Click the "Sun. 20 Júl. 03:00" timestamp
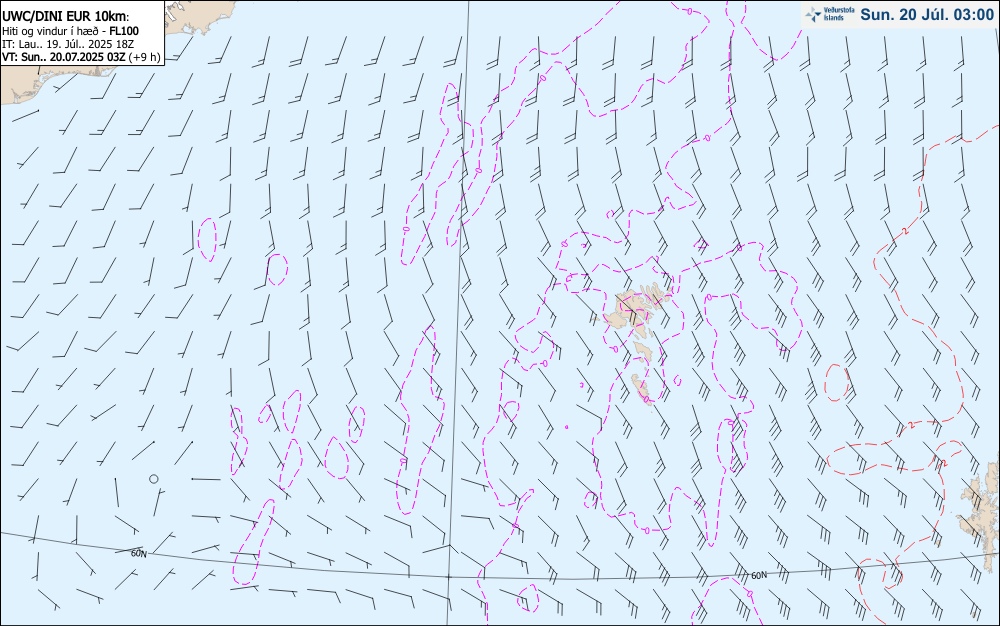Screen dimensions: 1000x626 (927, 15)
